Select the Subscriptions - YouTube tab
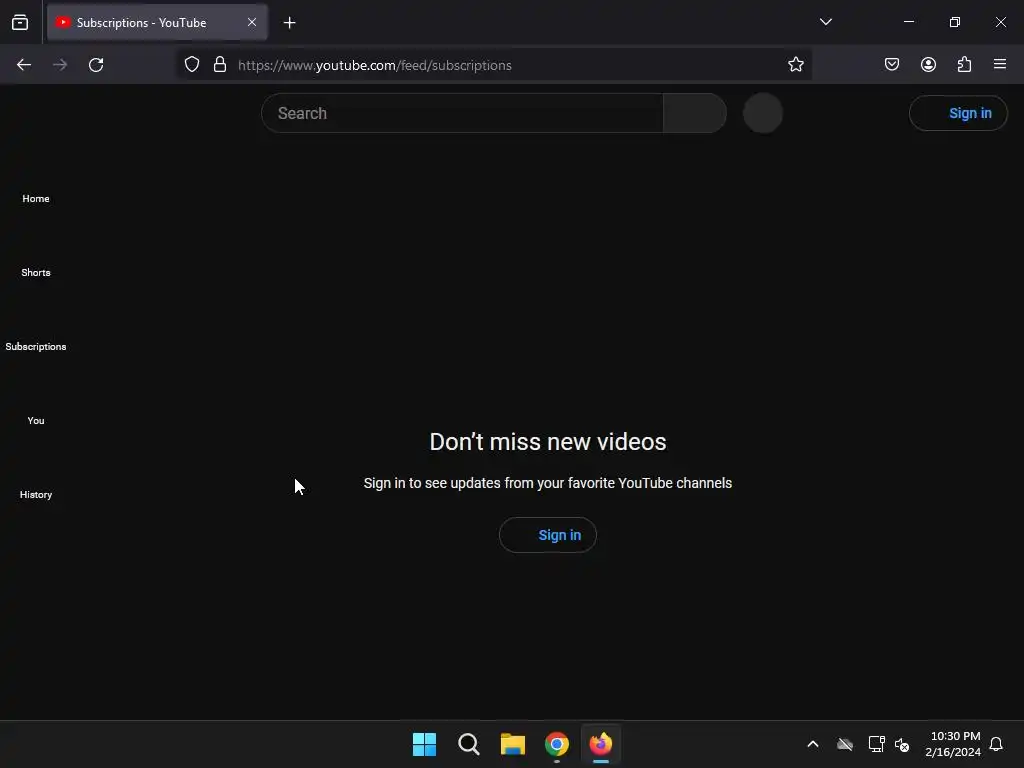The image size is (1024, 768). pos(157,22)
